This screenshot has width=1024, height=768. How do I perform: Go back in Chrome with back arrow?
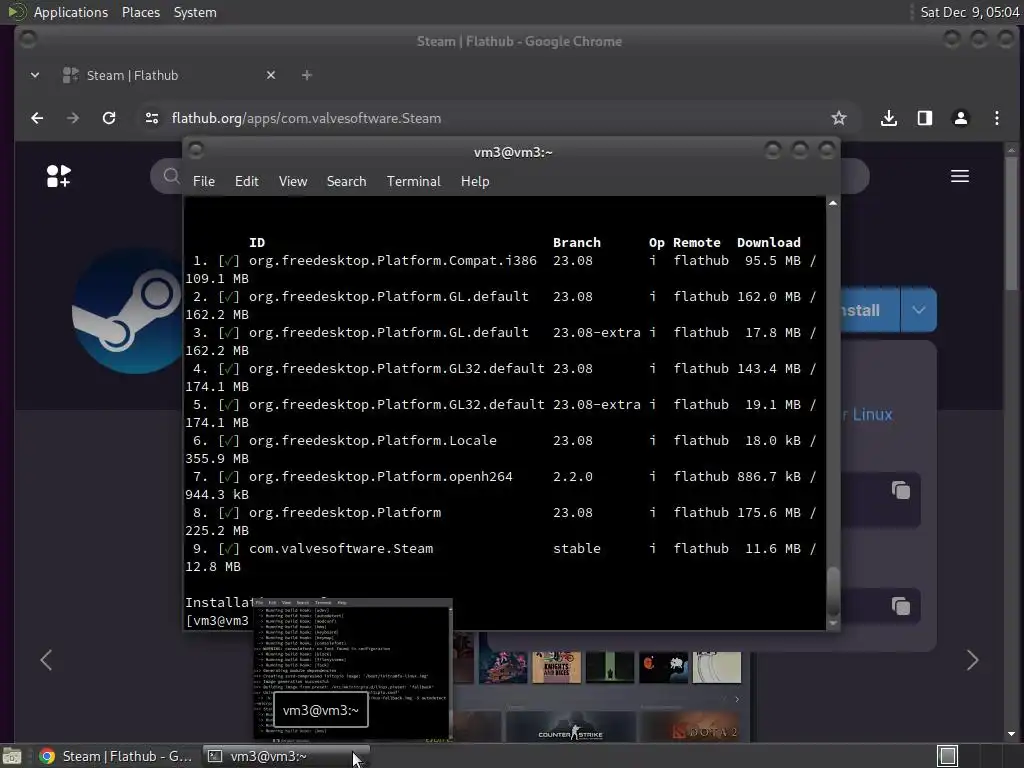37,118
